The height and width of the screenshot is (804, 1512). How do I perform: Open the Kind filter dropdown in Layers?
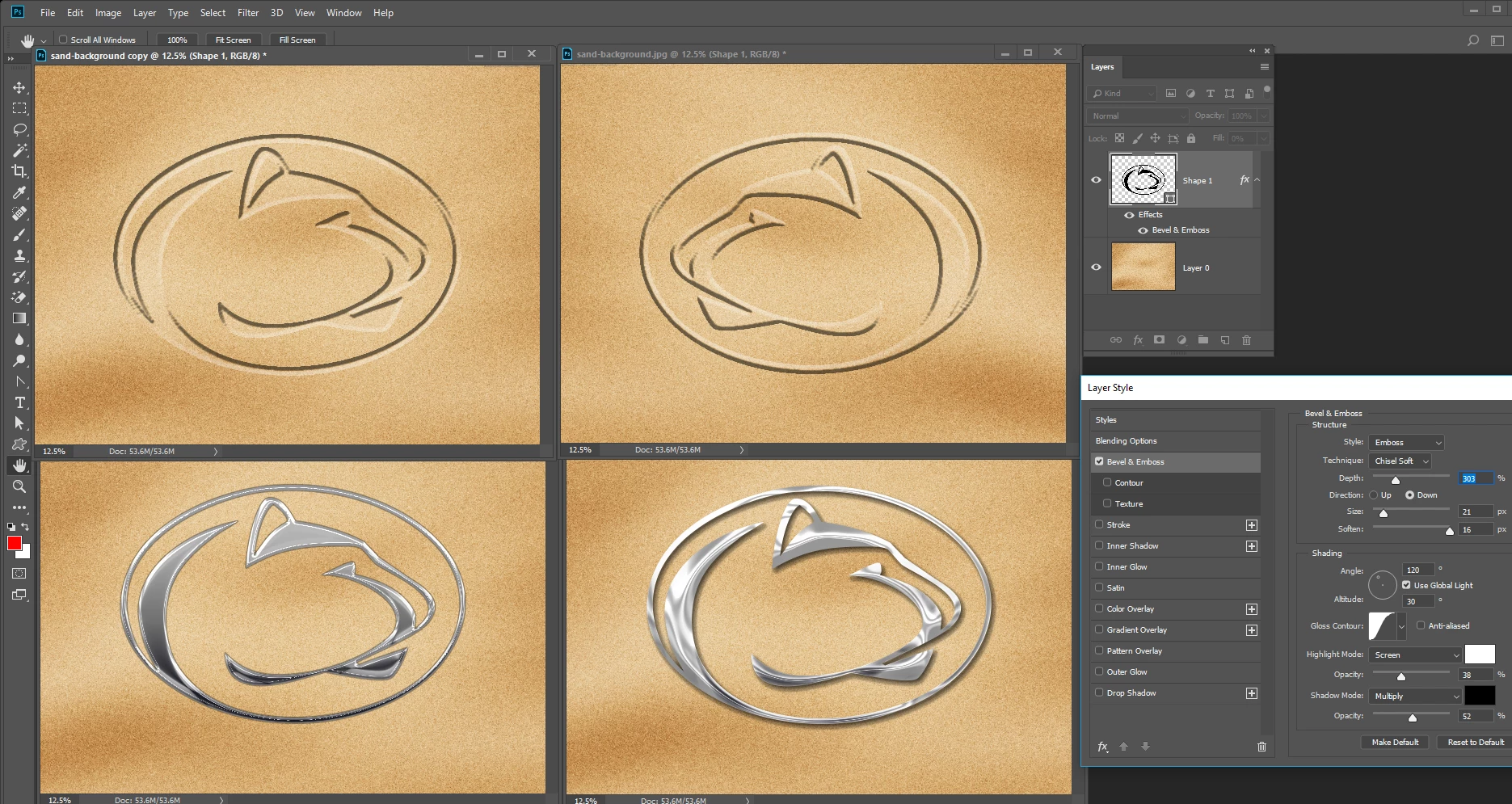1122,94
